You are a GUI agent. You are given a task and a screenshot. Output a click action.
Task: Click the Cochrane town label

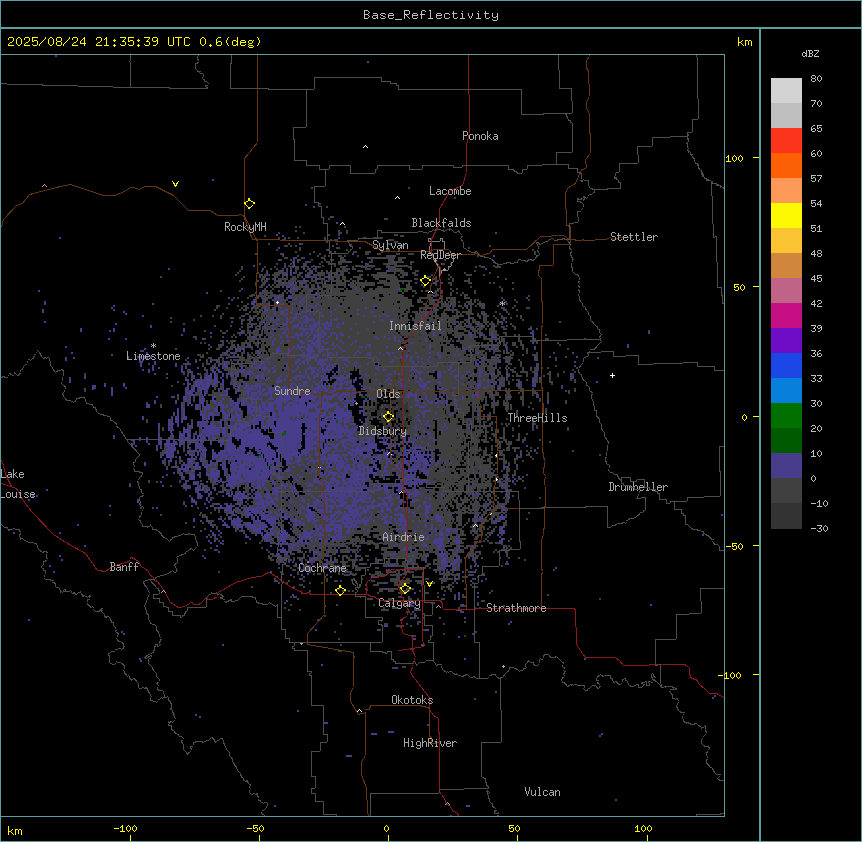322,568
